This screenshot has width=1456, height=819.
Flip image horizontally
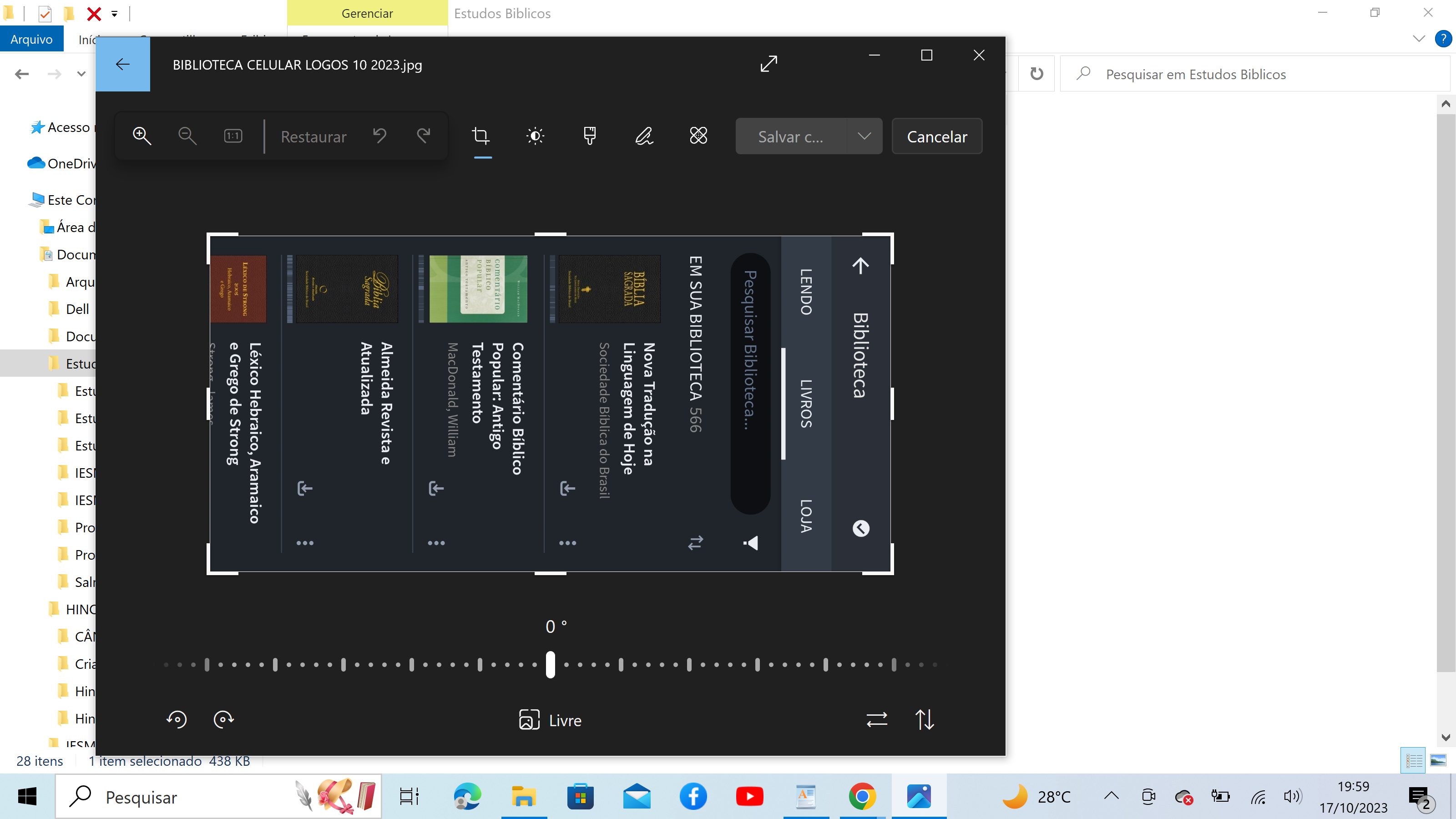tap(877, 719)
